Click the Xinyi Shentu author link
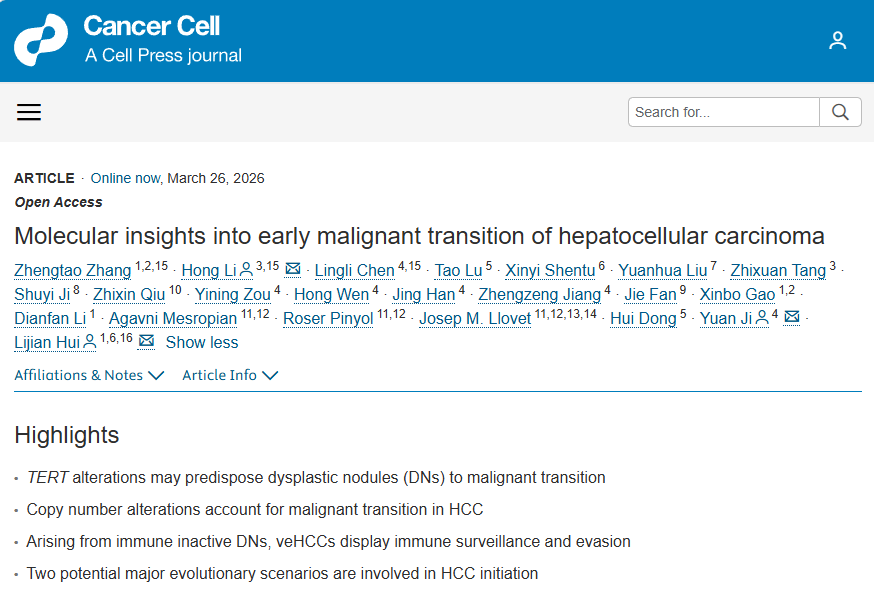This screenshot has width=874, height=592. pyautogui.click(x=549, y=270)
